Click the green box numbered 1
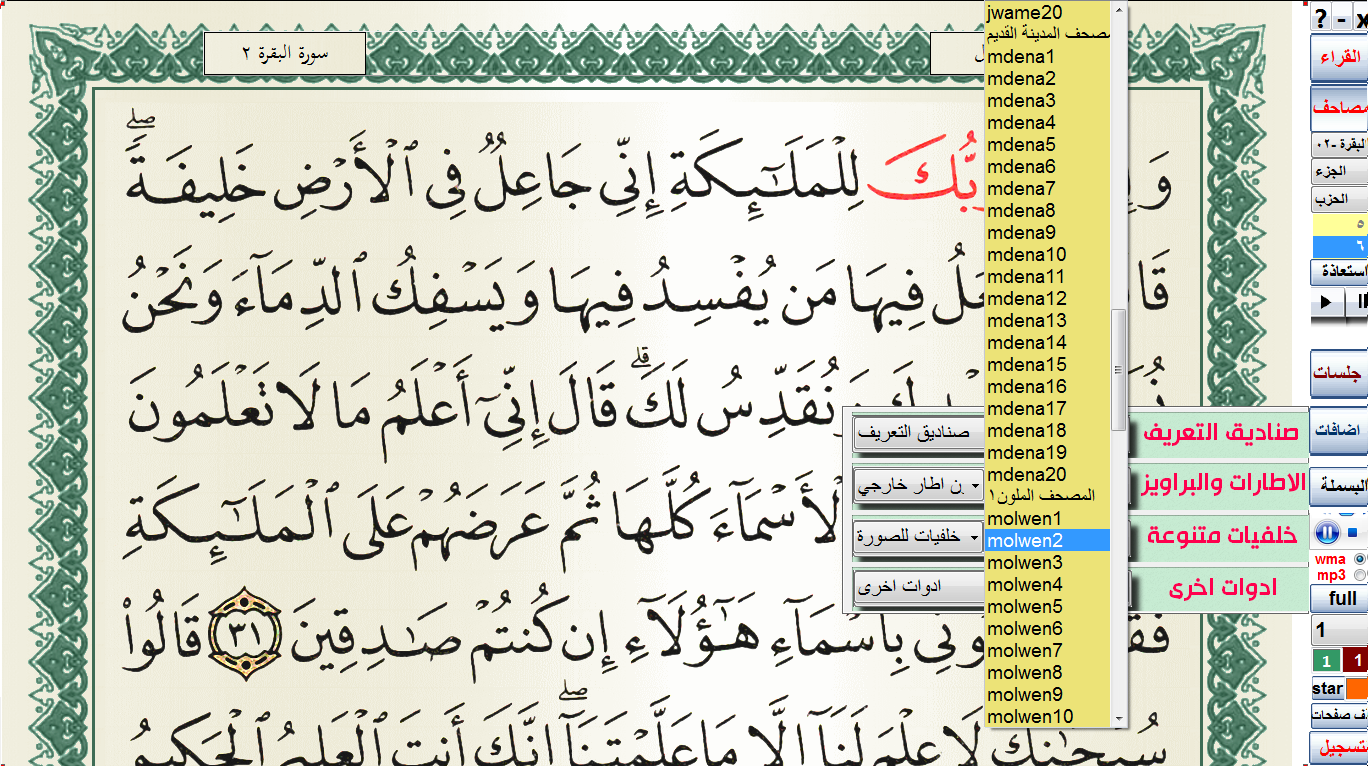Viewport: 1368px width, 766px height. [1326, 661]
